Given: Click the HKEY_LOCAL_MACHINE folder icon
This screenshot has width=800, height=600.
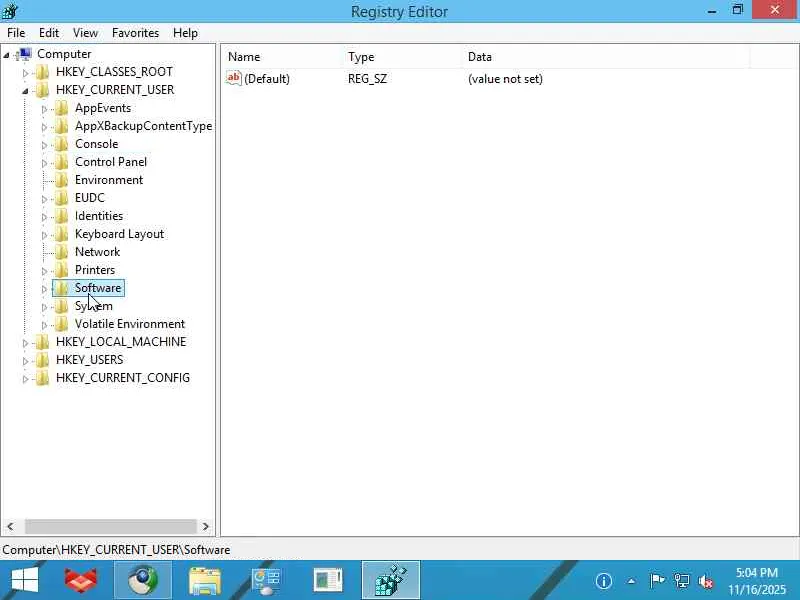Looking at the screenshot, I should (x=42, y=342).
